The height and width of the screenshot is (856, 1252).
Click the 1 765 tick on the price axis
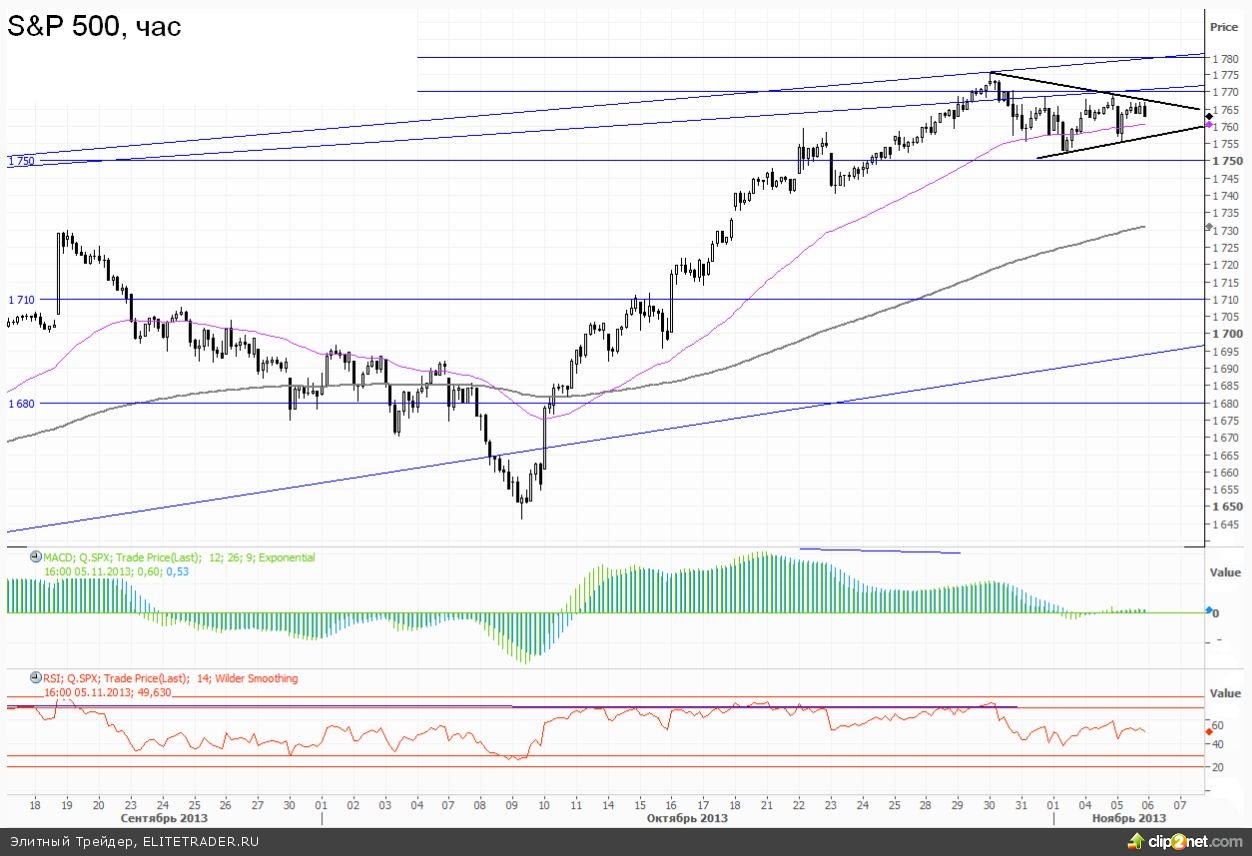[1226, 110]
